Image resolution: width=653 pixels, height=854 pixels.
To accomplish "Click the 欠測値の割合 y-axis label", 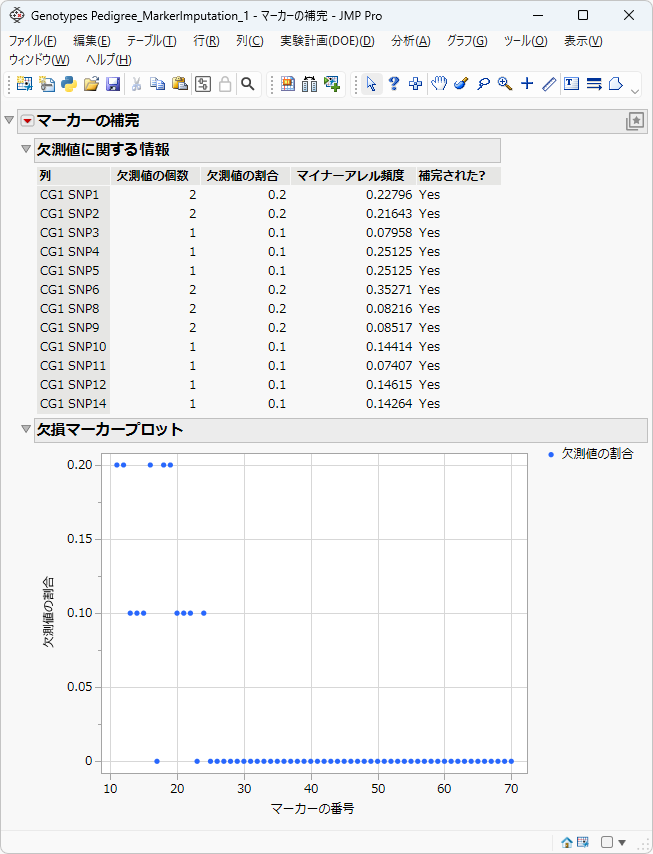I will click(x=48, y=612).
